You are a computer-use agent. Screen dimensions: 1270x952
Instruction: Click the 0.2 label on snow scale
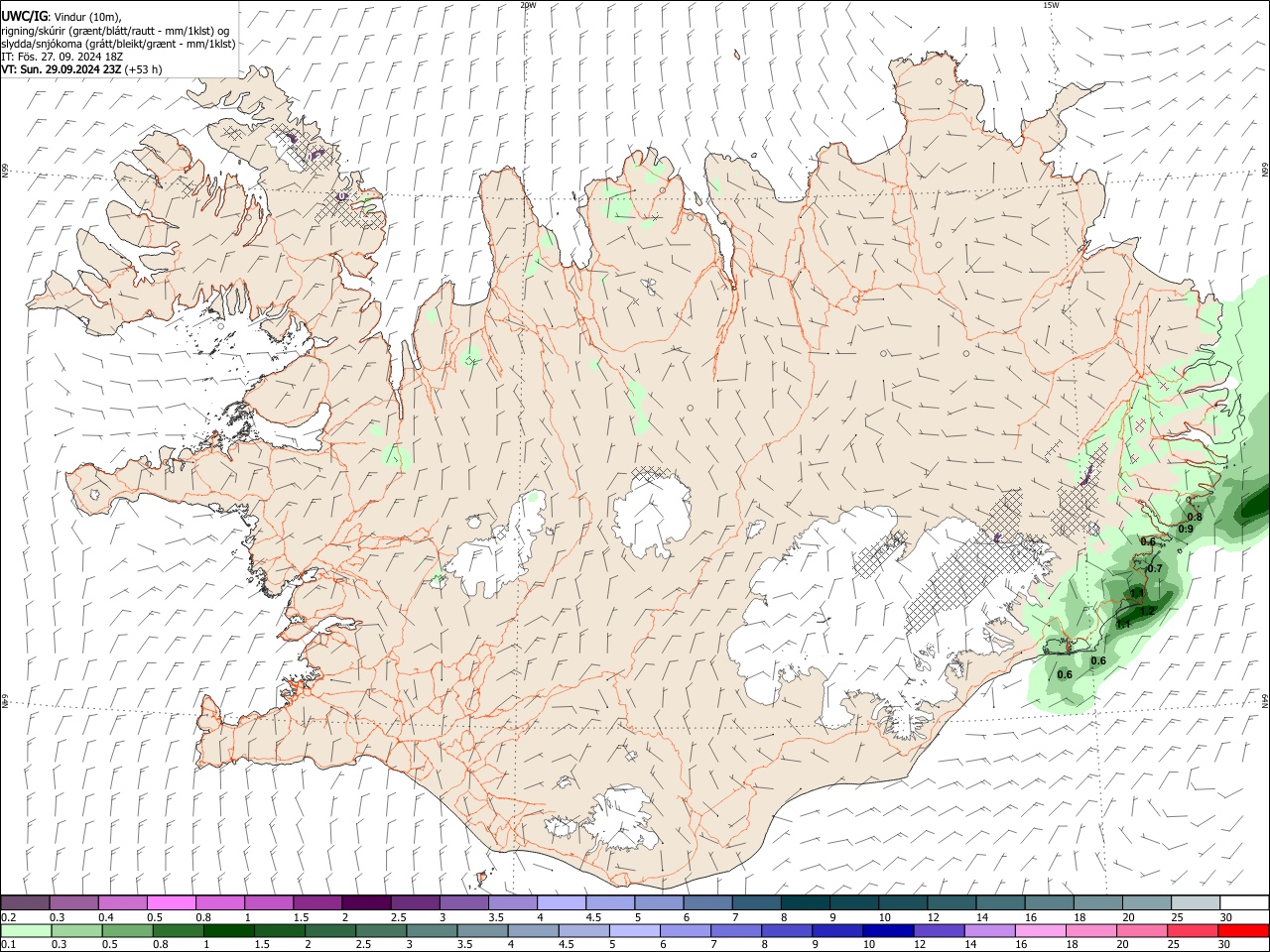[x=7, y=917]
